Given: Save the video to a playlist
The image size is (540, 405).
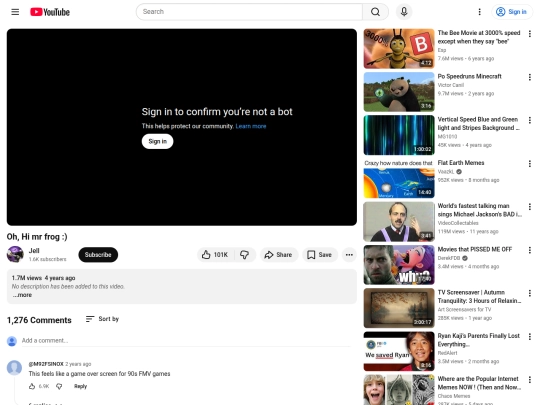Looking at the screenshot, I should 320,255.
